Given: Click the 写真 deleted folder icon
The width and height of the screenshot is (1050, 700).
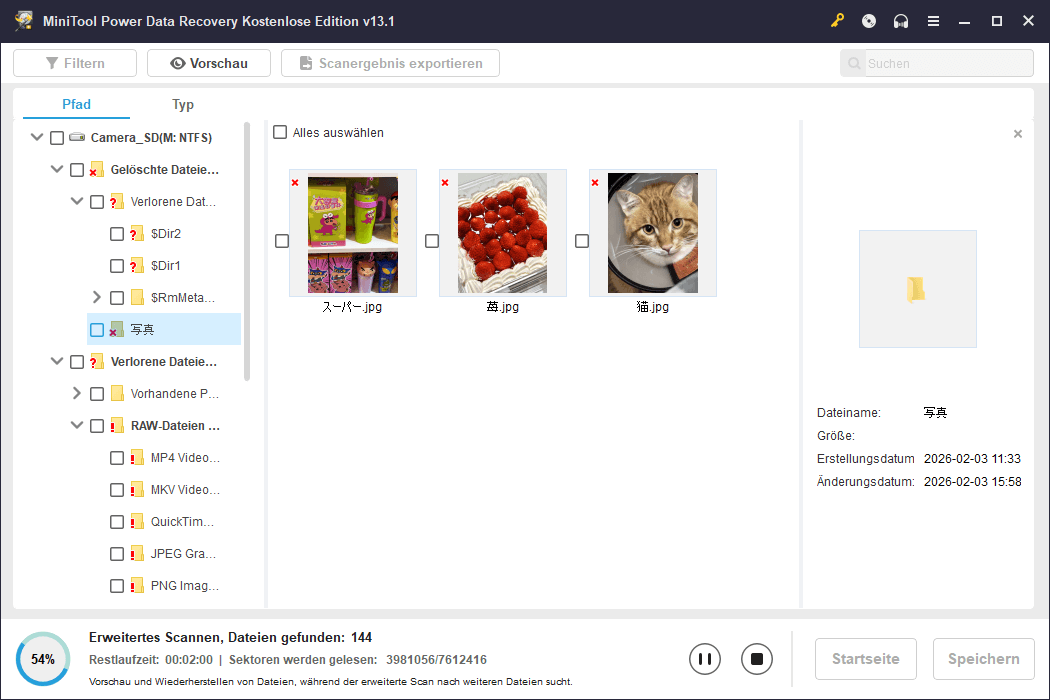Looking at the screenshot, I should pos(117,329).
